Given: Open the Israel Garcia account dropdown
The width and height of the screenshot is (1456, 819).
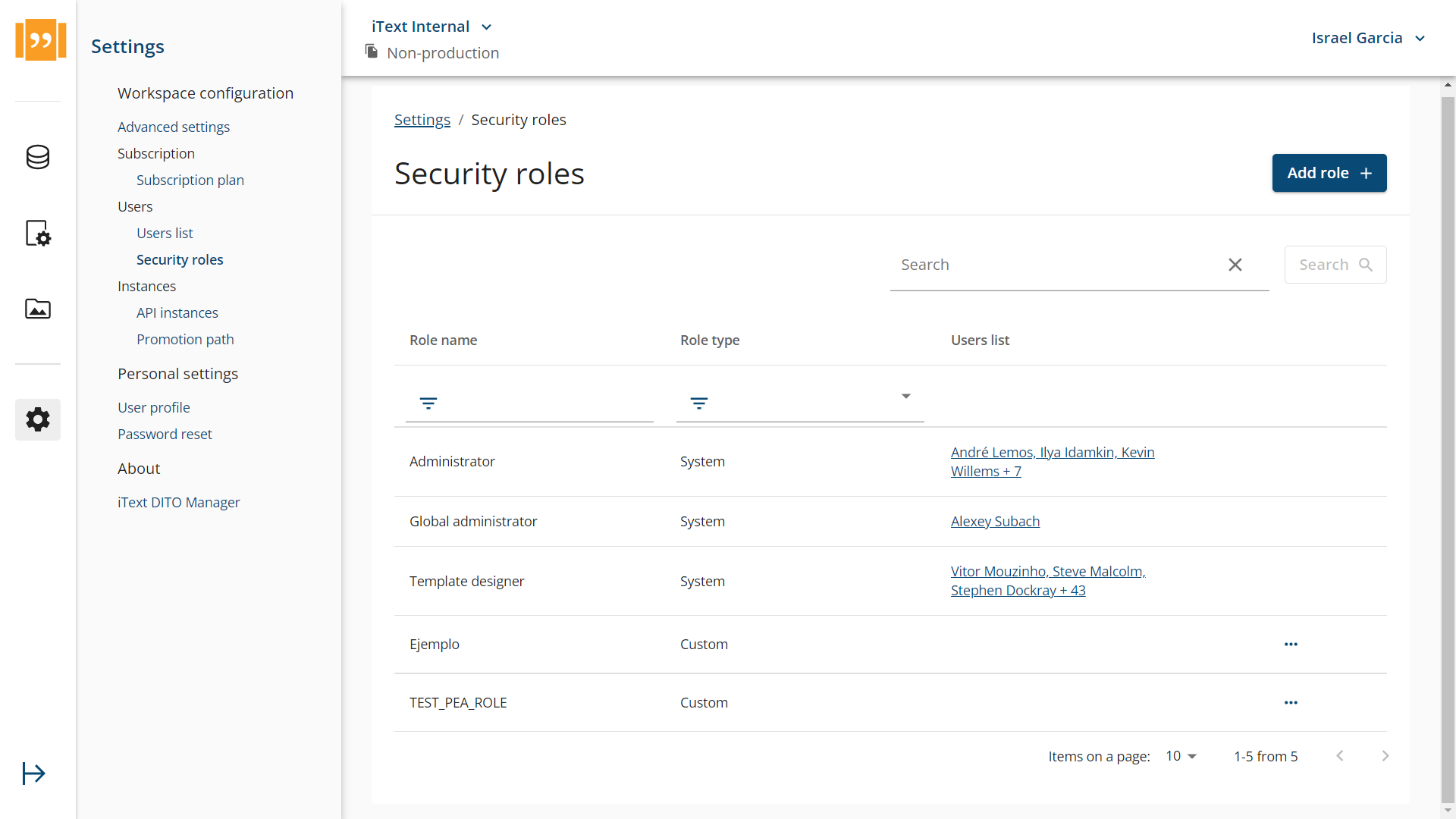Looking at the screenshot, I should (x=1420, y=37).
